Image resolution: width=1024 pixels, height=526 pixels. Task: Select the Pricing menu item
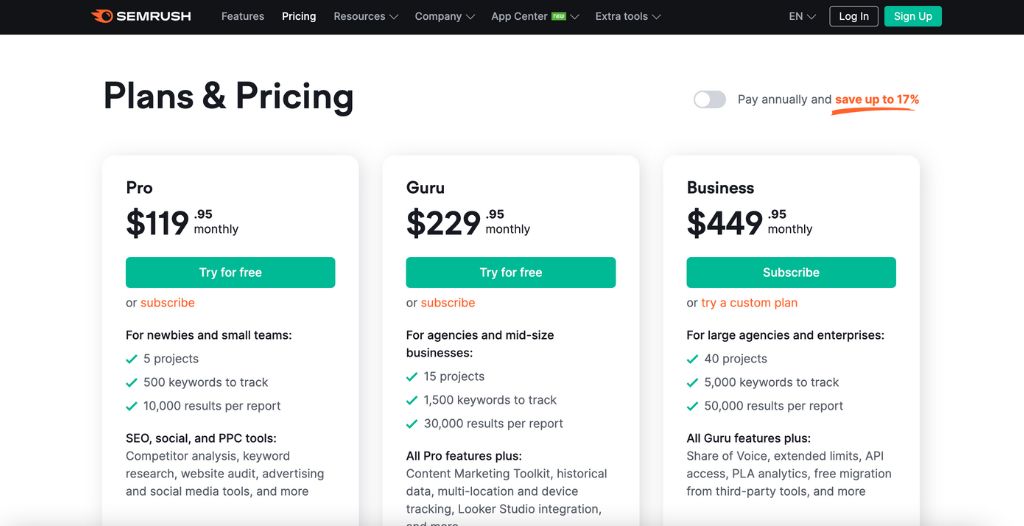pos(299,17)
